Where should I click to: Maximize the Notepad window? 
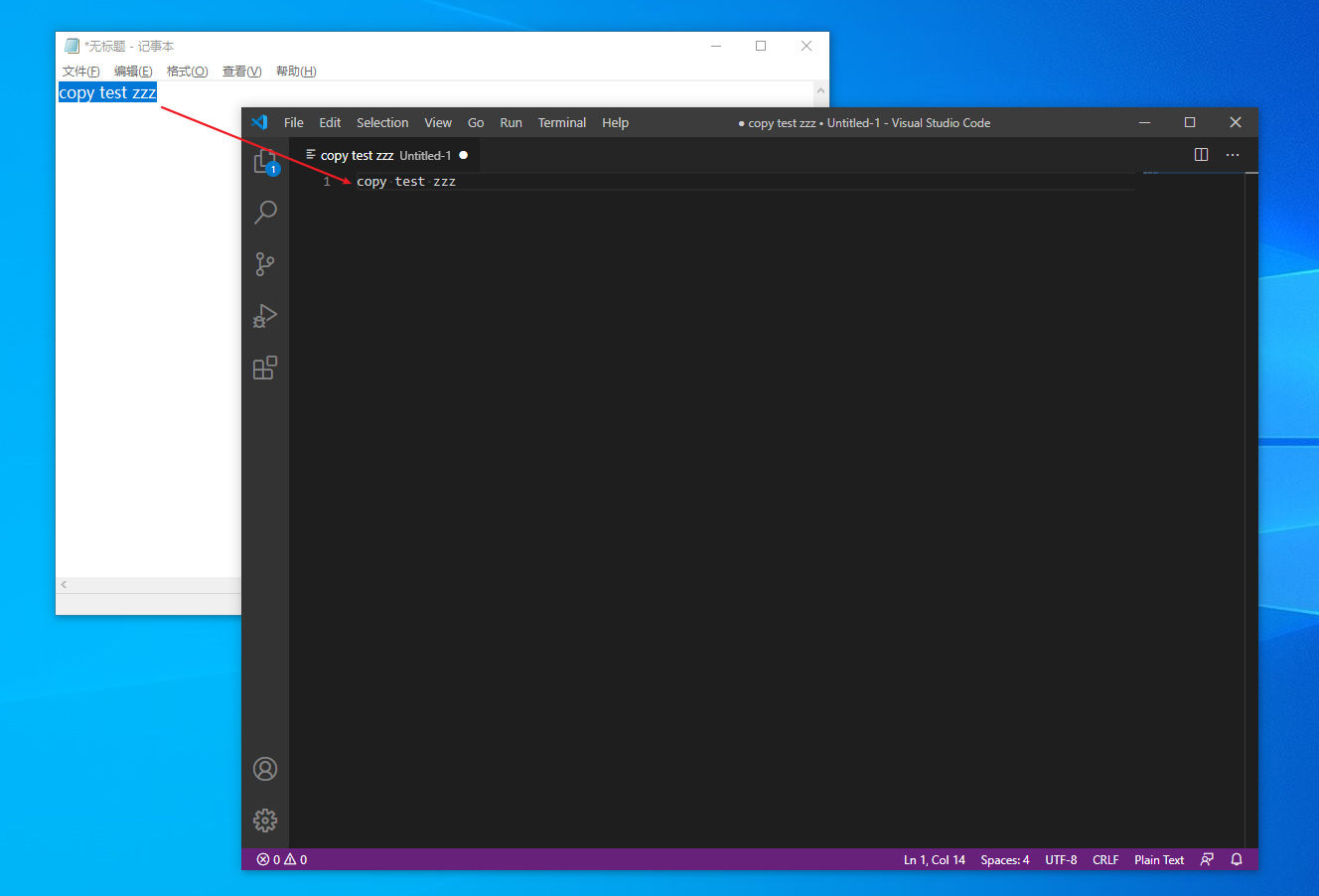[761, 46]
